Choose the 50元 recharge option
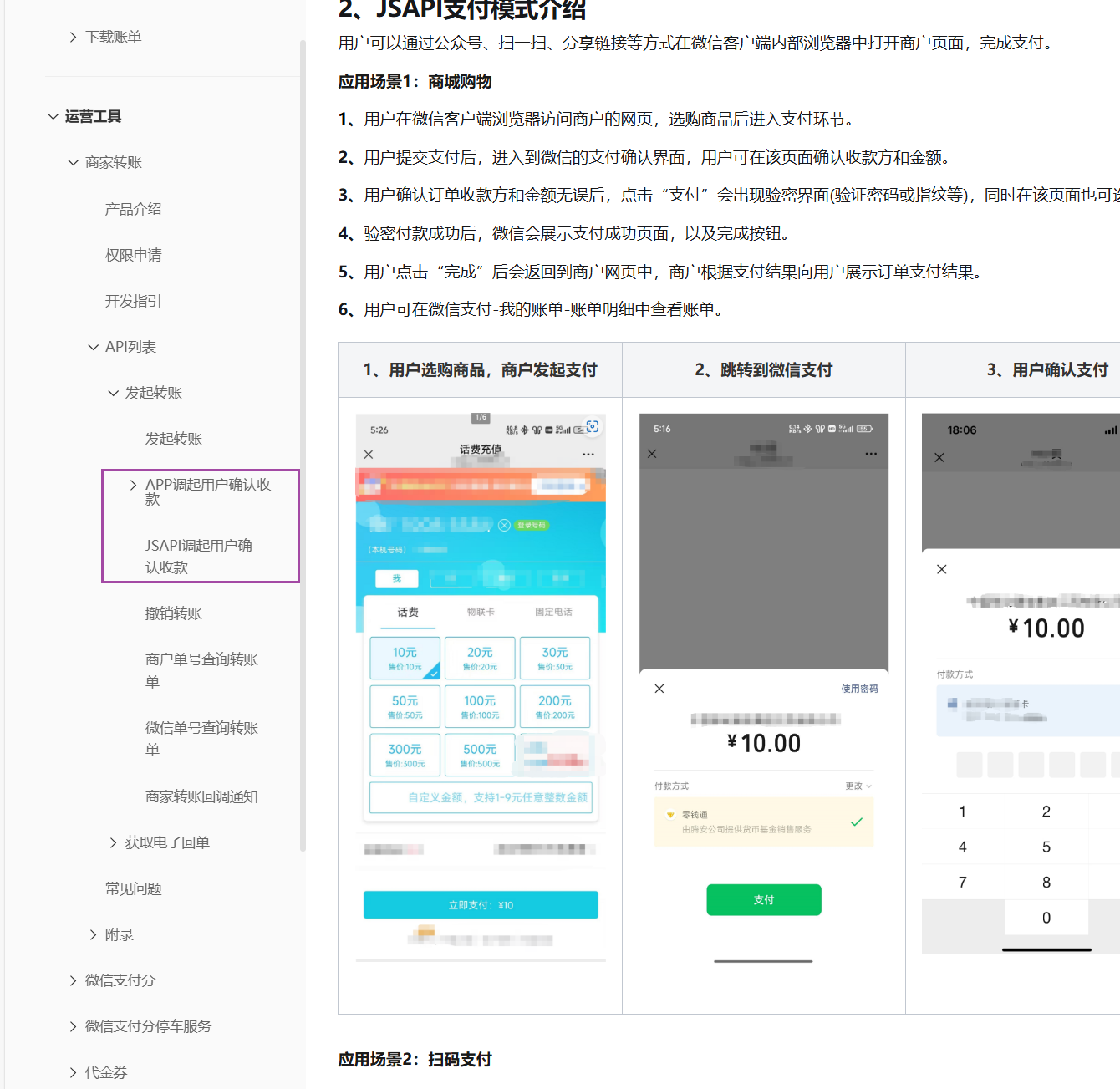This screenshot has height=1089, width=1120. pos(405,707)
